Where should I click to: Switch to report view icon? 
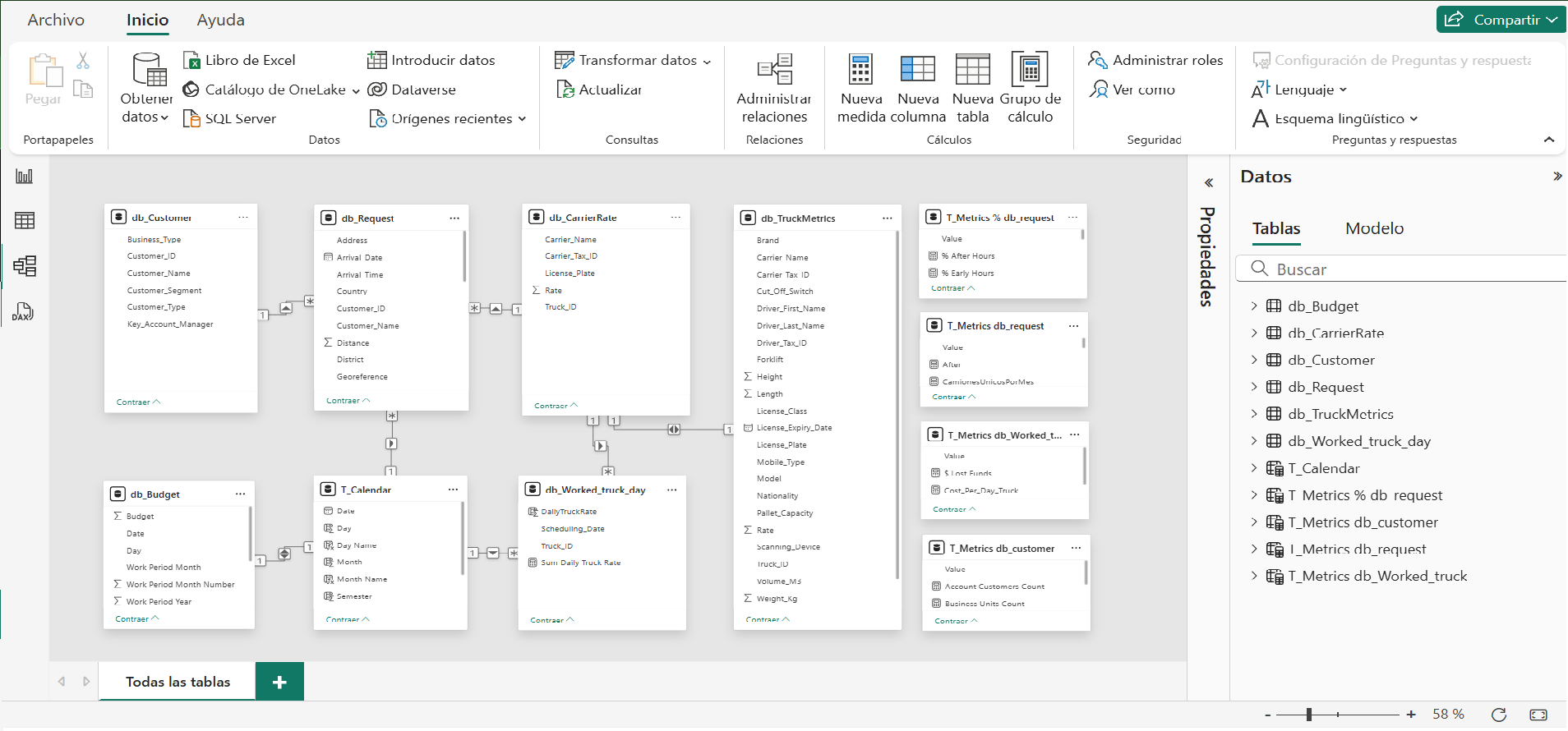click(25, 176)
